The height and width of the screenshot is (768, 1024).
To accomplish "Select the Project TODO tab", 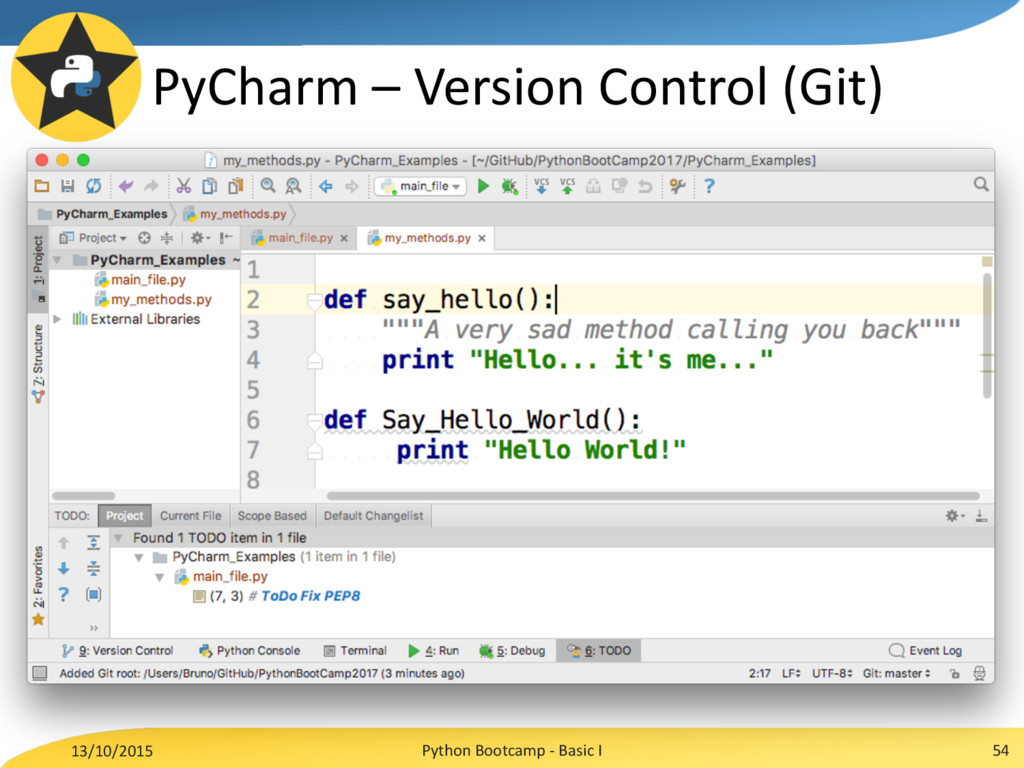I will pos(124,516).
